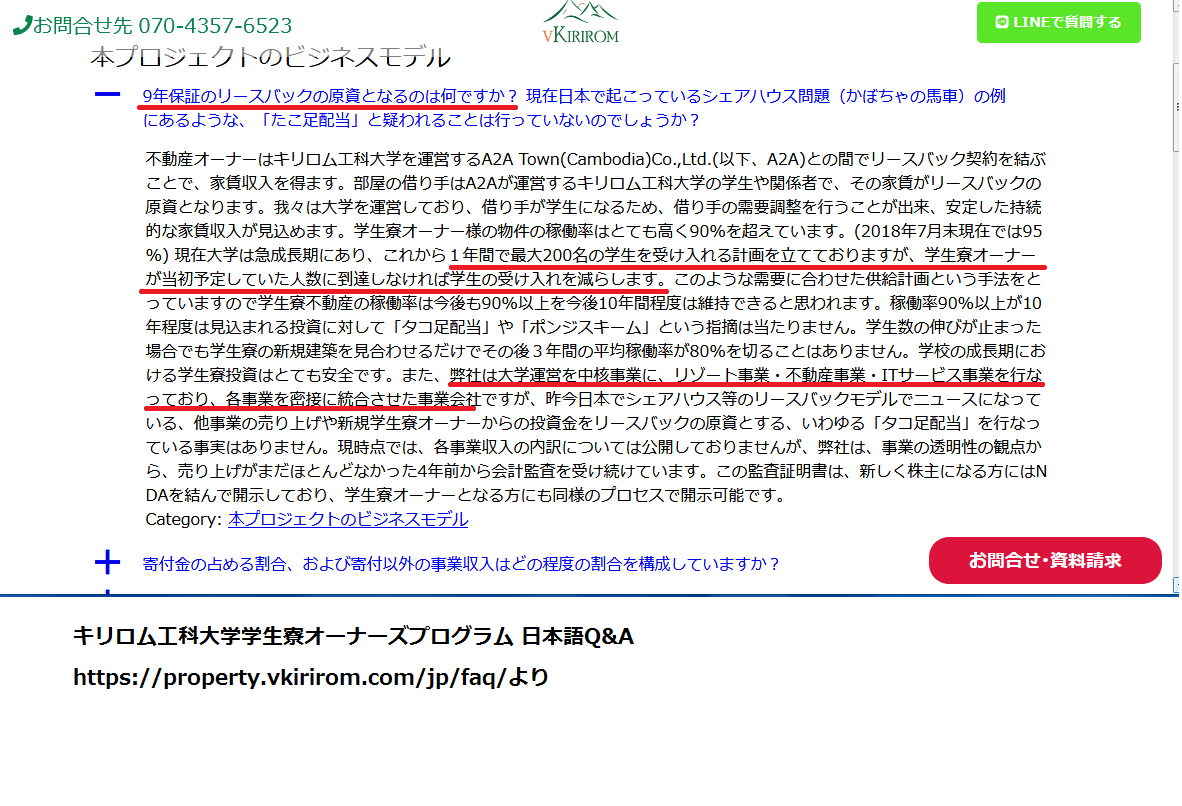Viewport: 1182px width, 806px height.
Task: Click the green phone handset icon
Action: tap(22, 26)
